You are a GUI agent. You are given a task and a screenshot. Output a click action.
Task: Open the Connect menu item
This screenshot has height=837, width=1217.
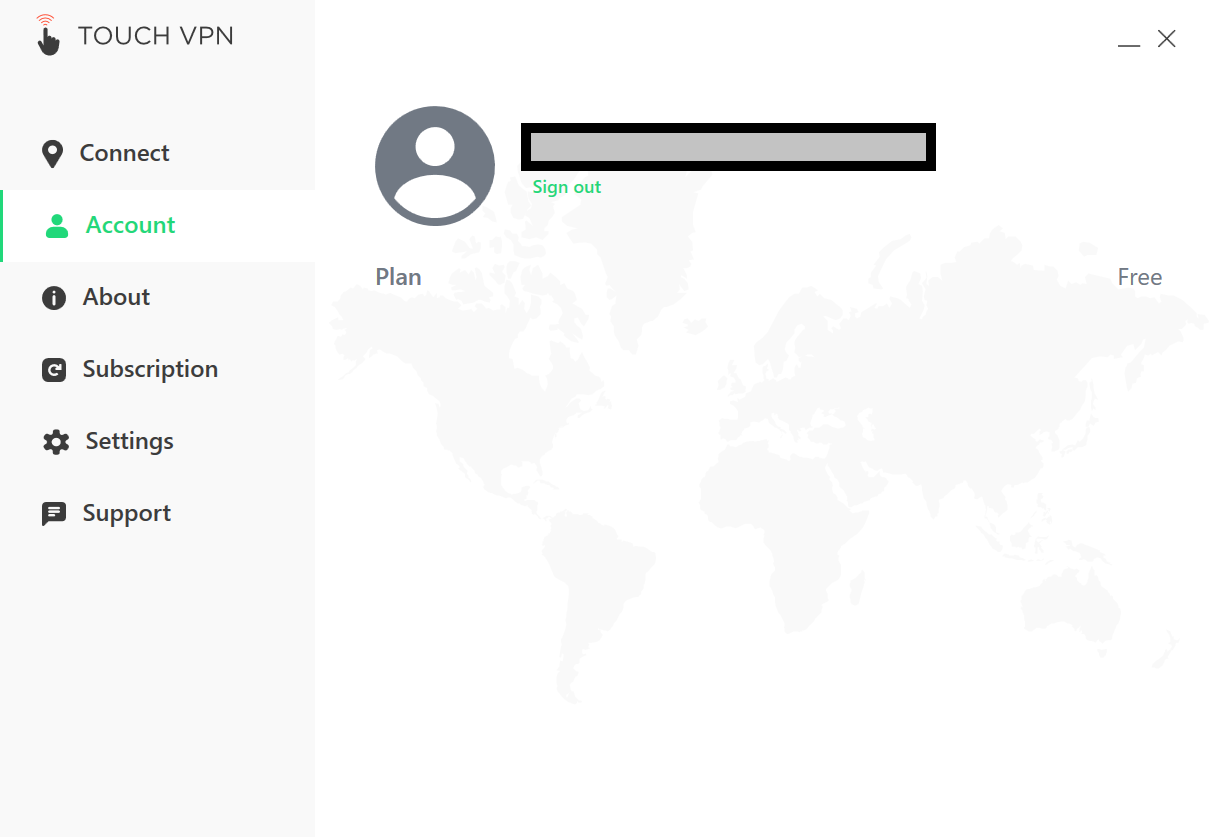(x=158, y=153)
